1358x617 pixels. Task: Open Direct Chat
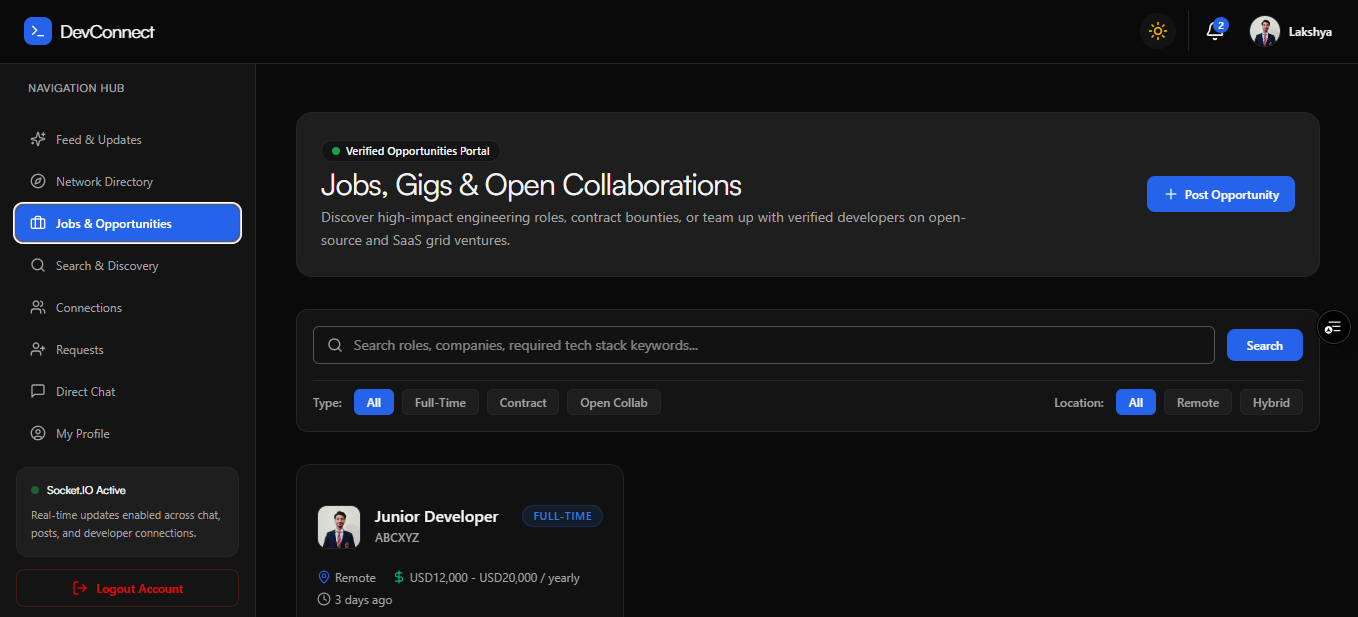click(x=128, y=392)
